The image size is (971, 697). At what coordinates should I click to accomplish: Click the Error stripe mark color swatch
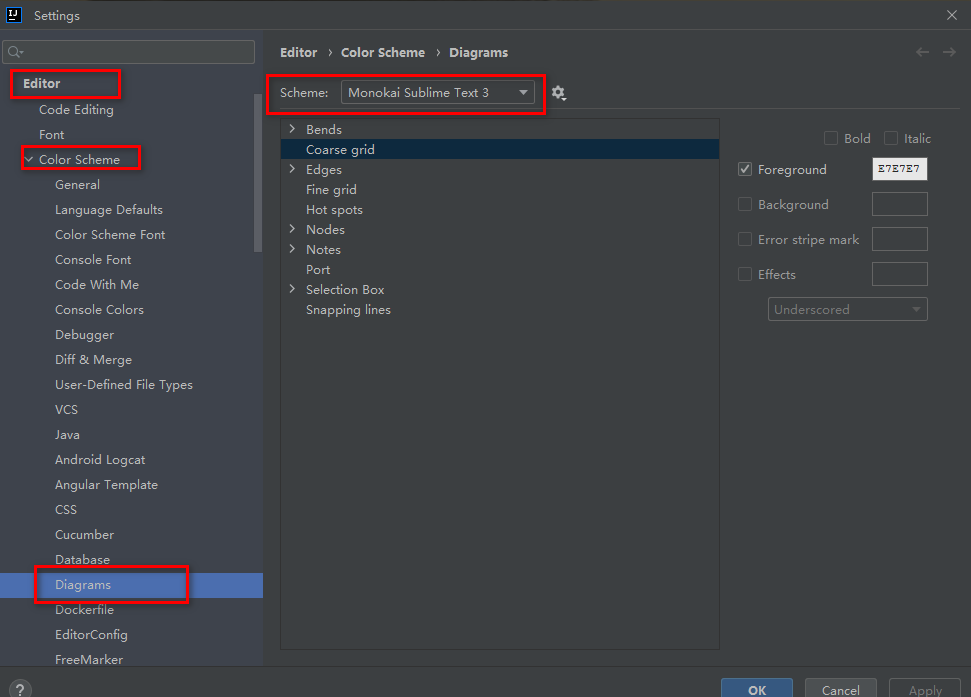click(899, 239)
